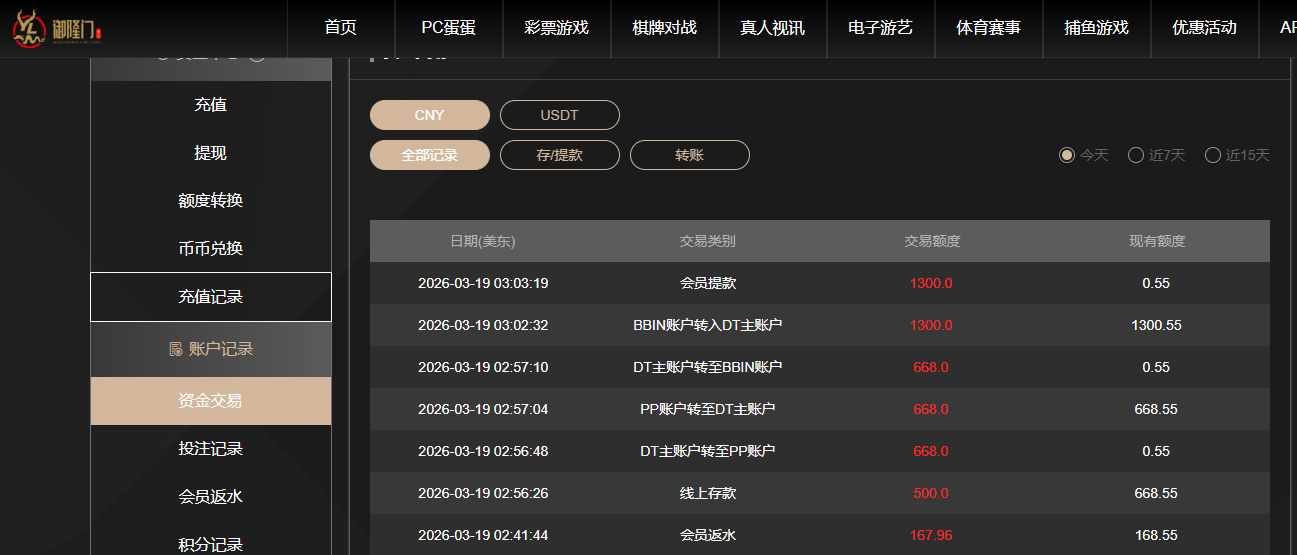The width and height of the screenshot is (1297, 555).
Task: Click the date 2026-03-19 02:41:44
Action: point(483,535)
